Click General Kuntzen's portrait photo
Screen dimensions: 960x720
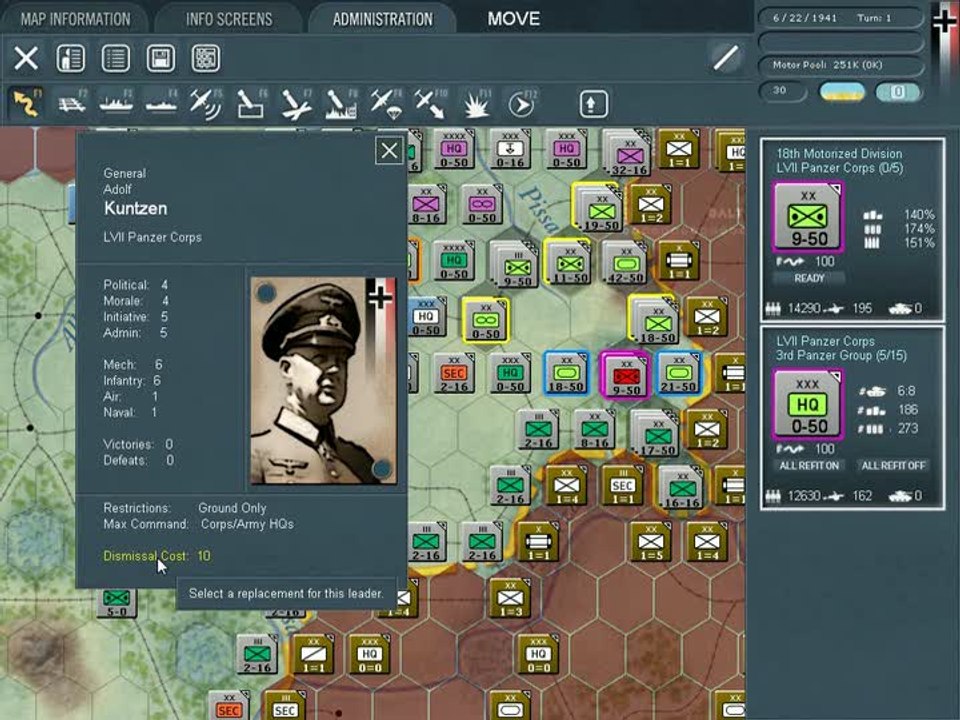point(323,380)
